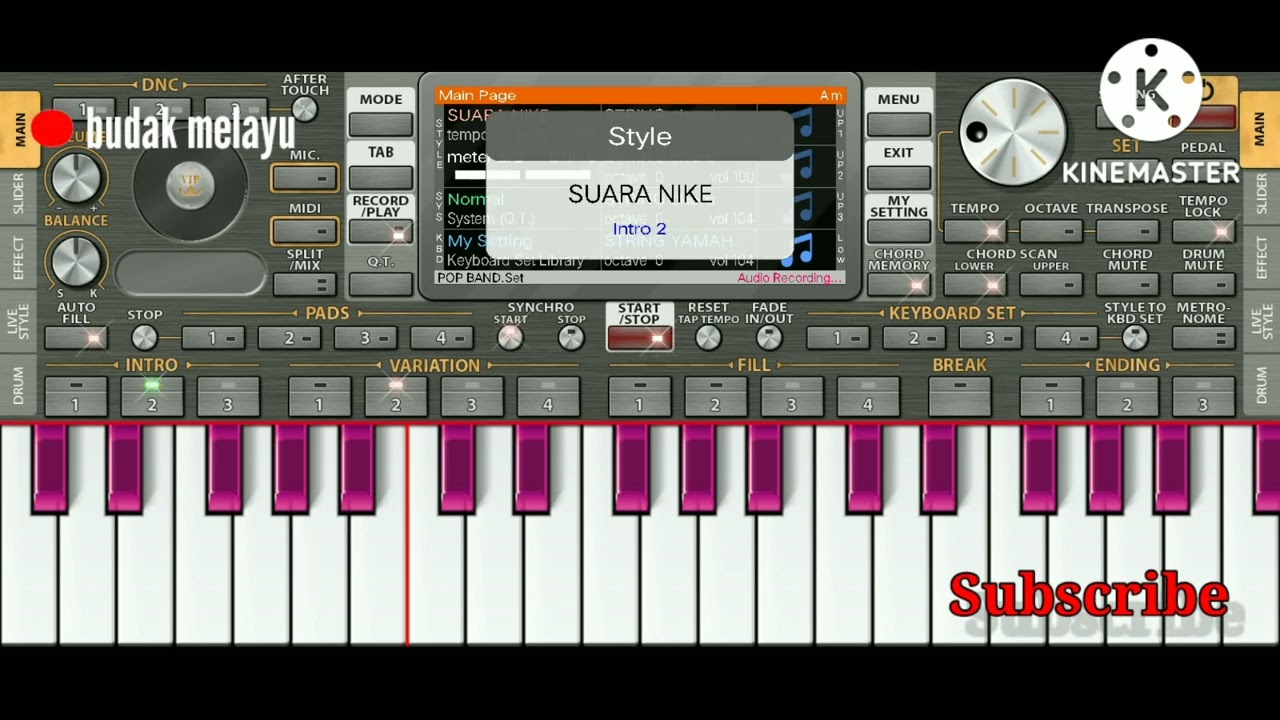
Task: Click the Balance knob
Action: (x=76, y=262)
